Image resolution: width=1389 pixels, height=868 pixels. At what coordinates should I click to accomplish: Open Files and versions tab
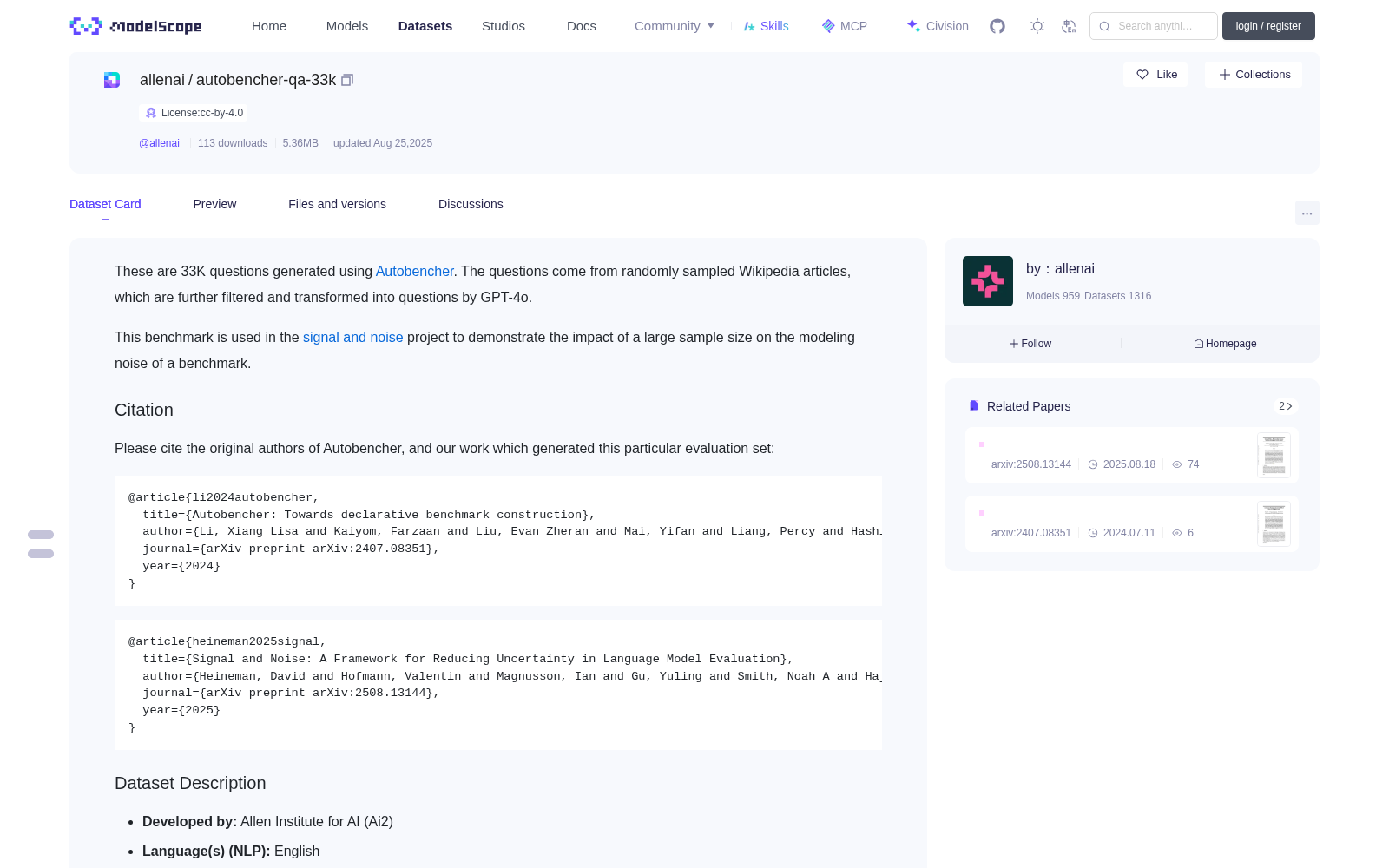[337, 204]
